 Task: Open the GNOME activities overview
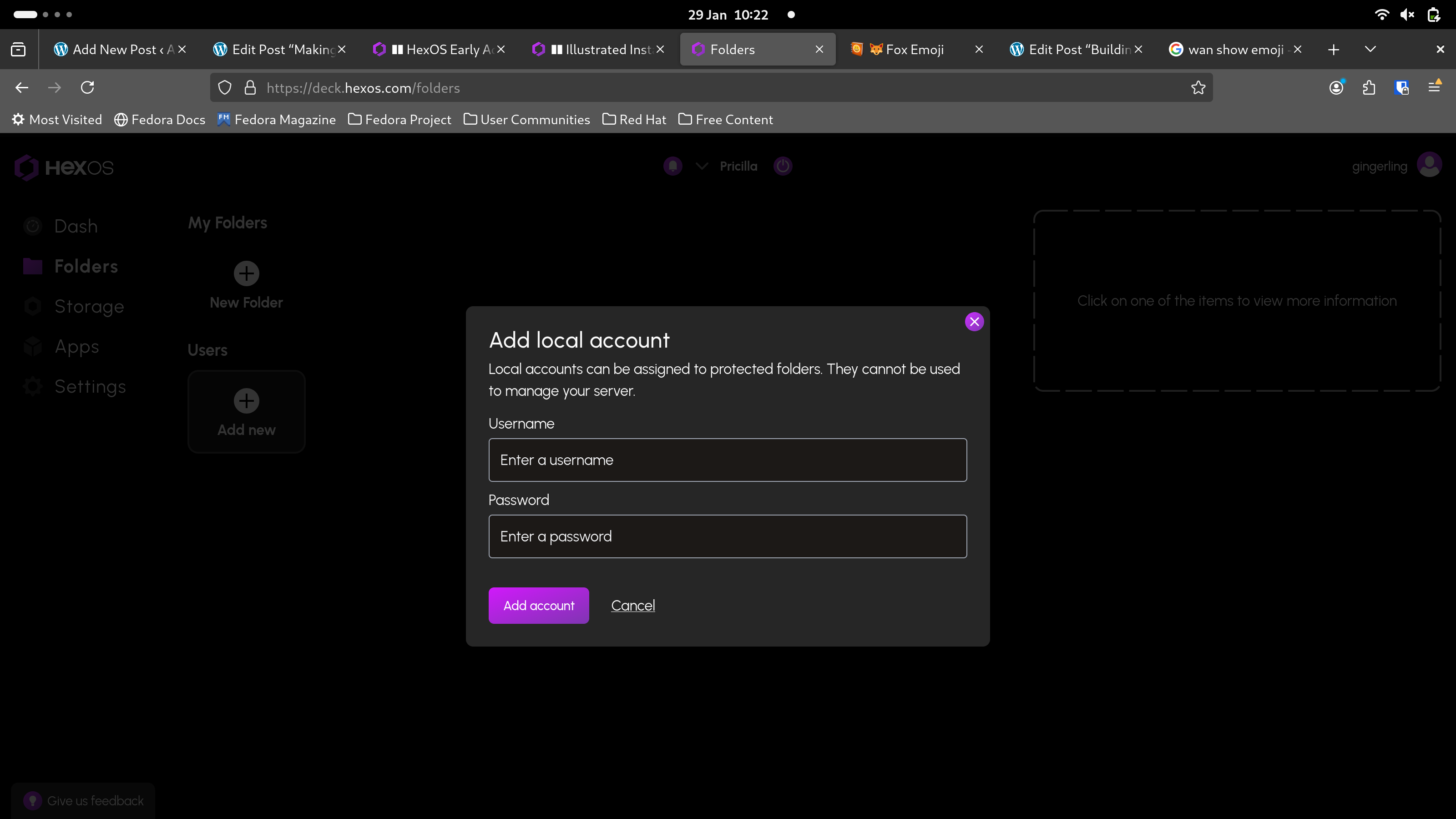(x=42, y=15)
